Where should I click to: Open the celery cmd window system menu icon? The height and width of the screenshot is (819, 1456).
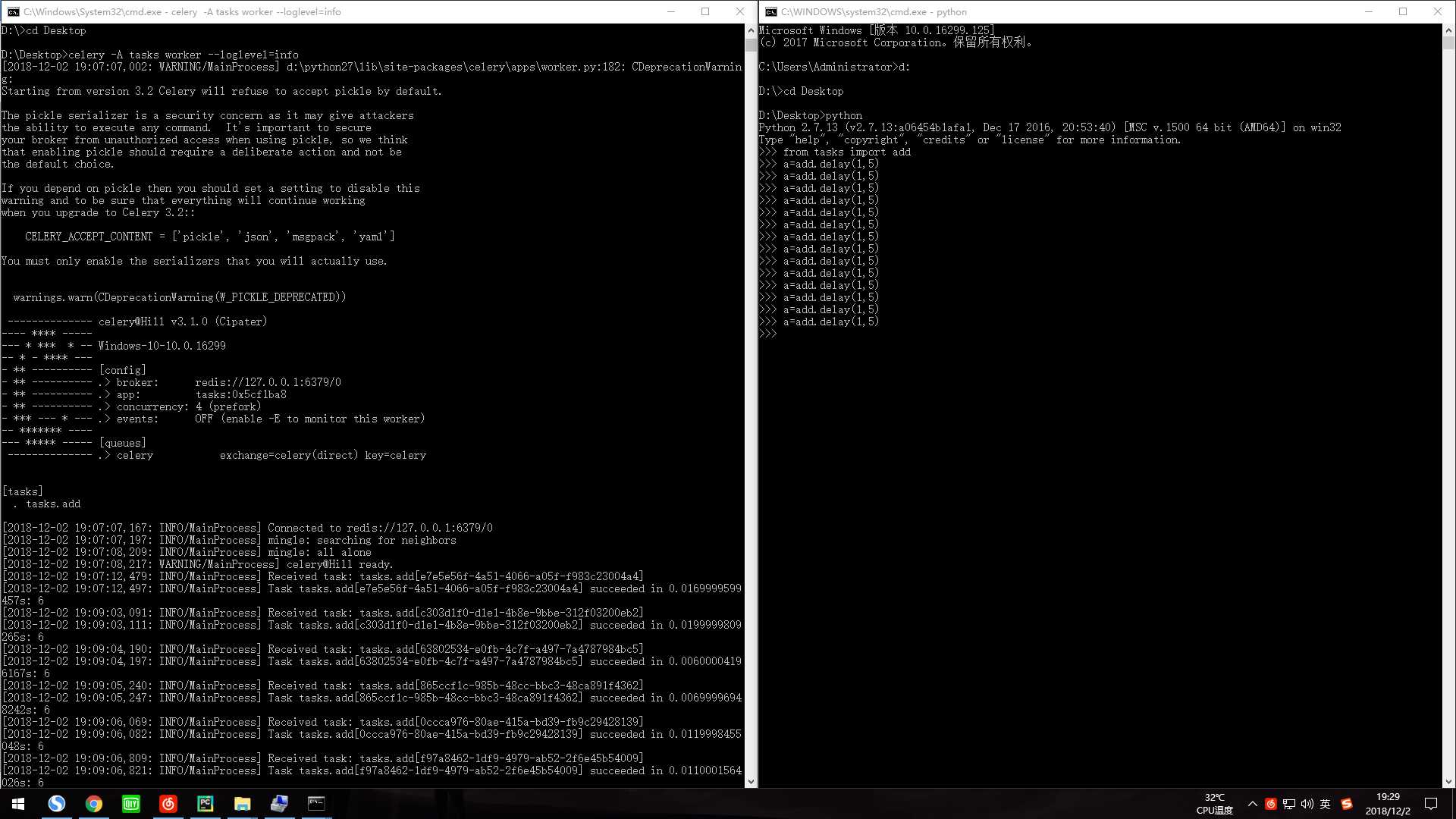13,11
